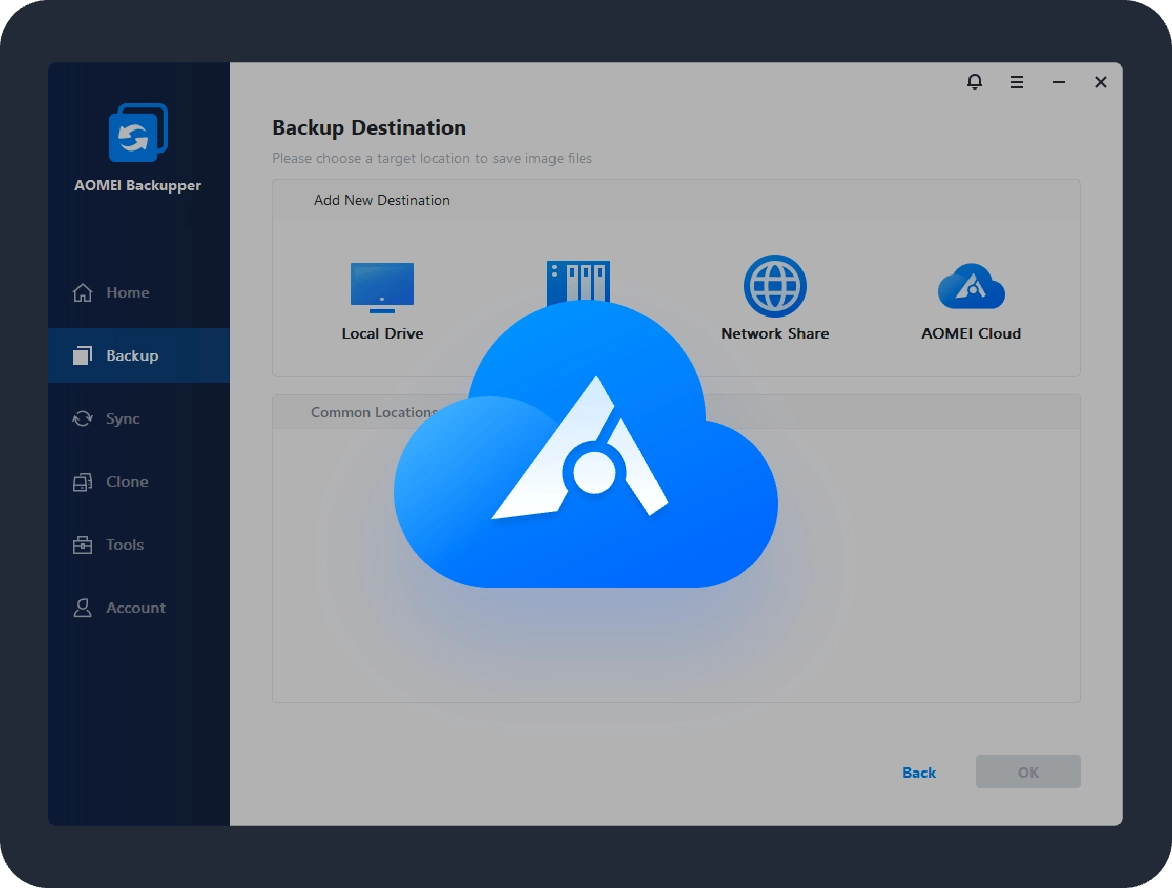Select the Network Share globe icon
1172x888 pixels.
pyautogui.click(x=775, y=286)
